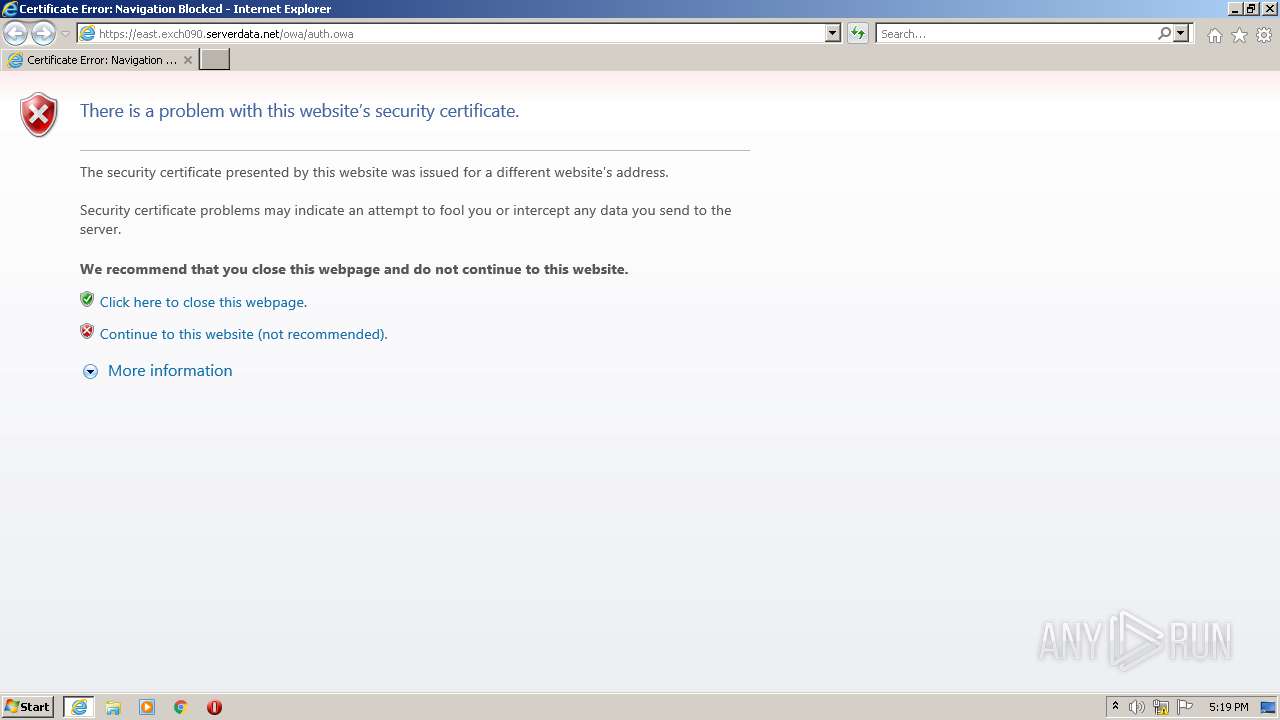Click the browser Forward arrow button

point(43,34)
